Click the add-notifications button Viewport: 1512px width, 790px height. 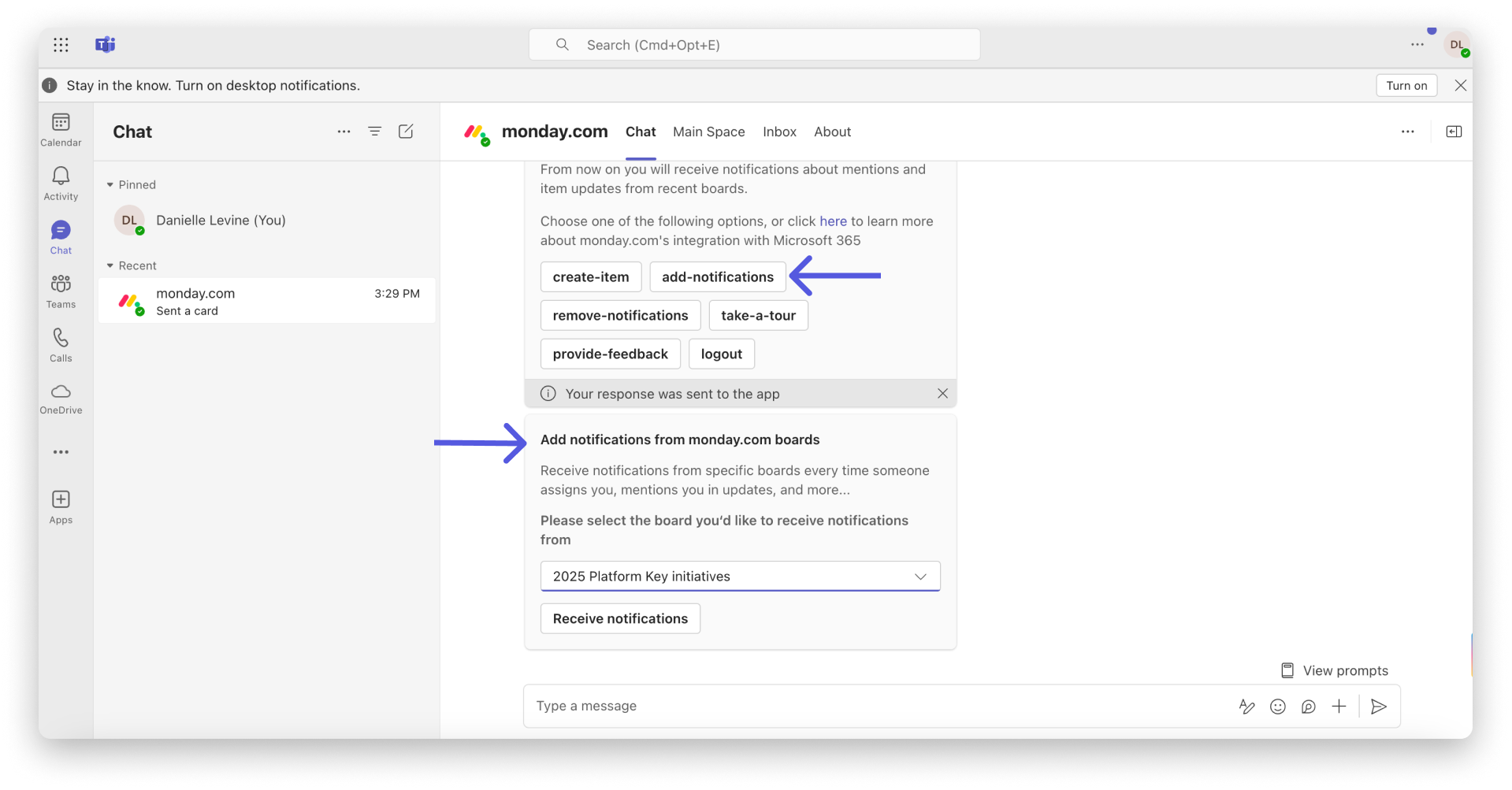click(718, 277)
